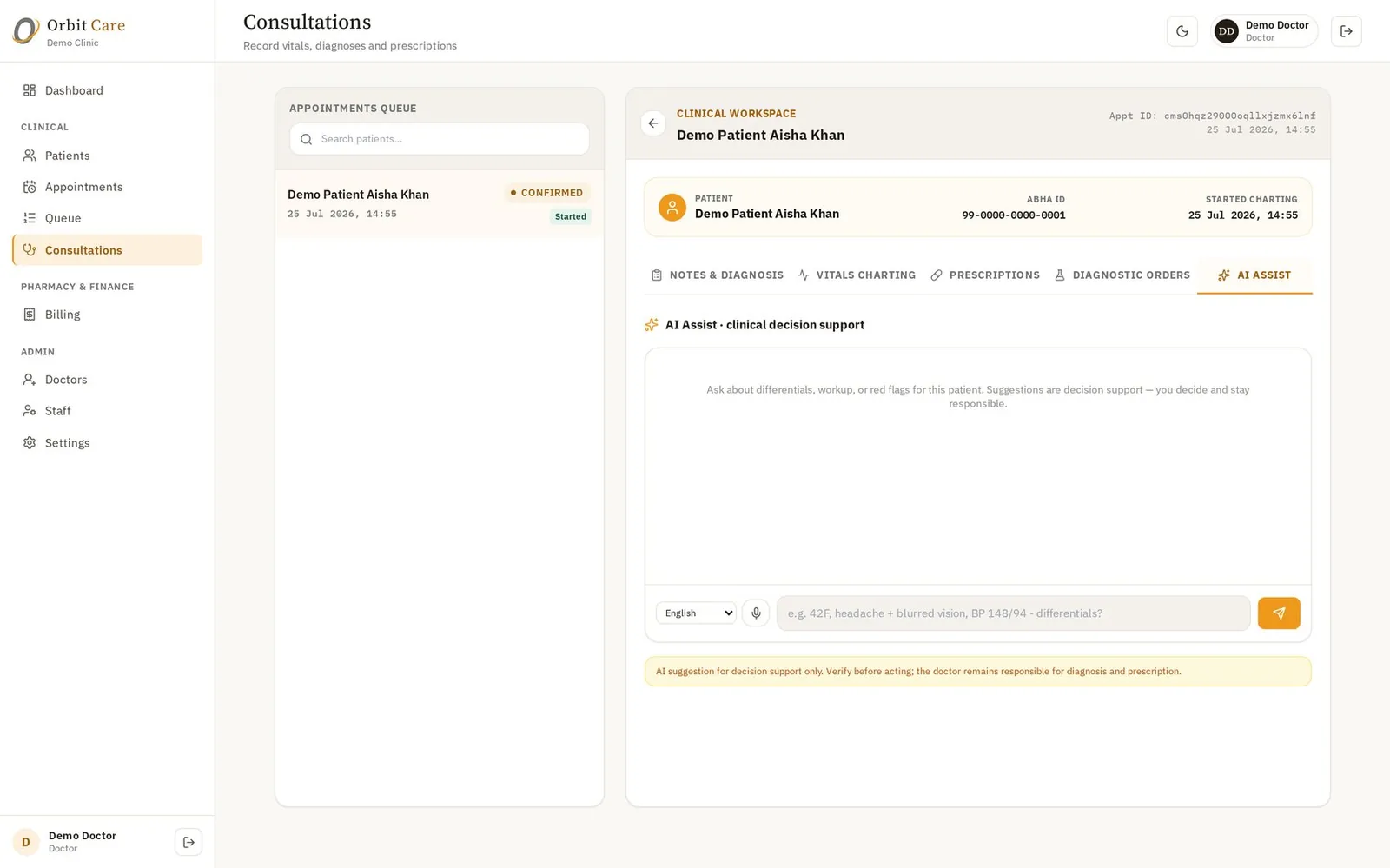
Task: Click the logout icon in the top header
Action: point(1347,31)
